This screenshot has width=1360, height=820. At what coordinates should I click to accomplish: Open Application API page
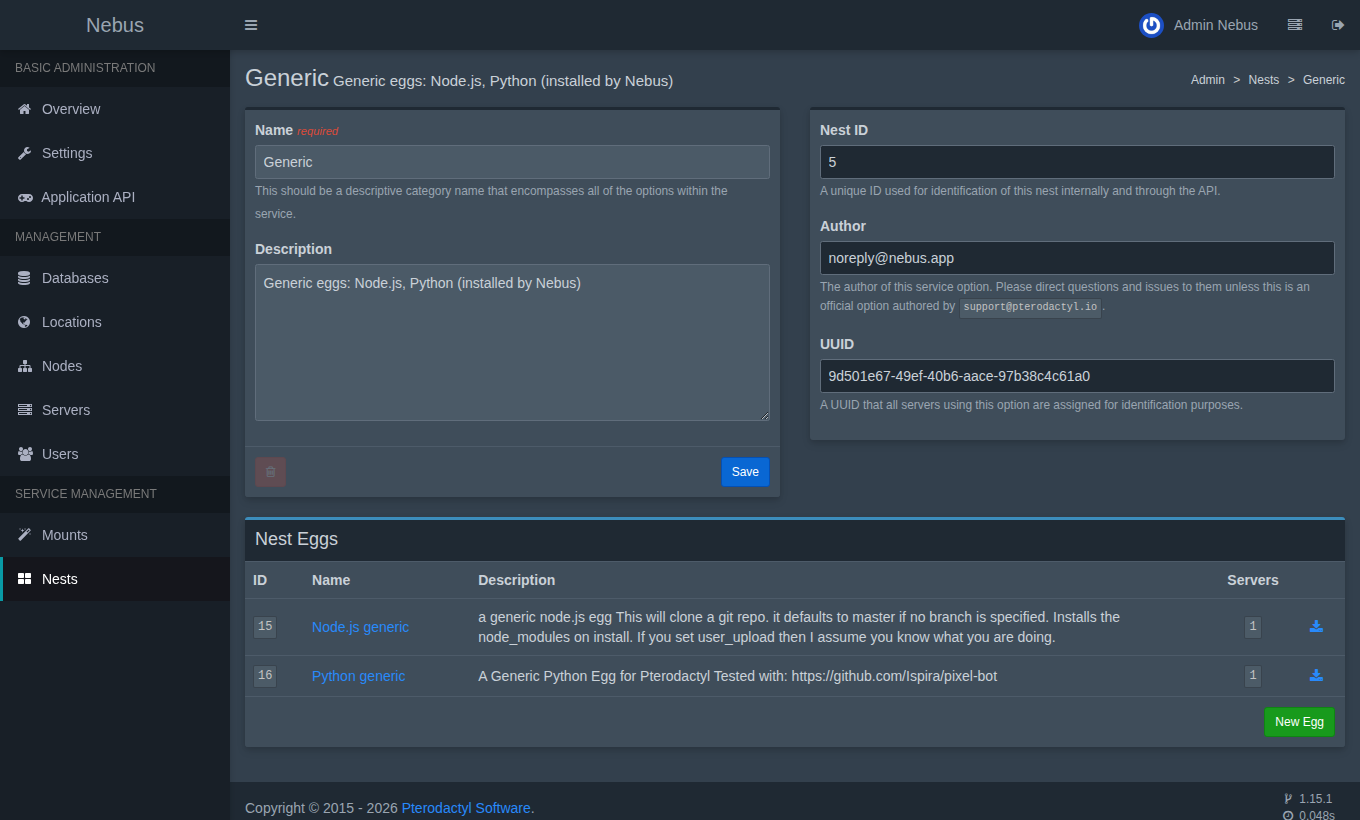point(115,197)
